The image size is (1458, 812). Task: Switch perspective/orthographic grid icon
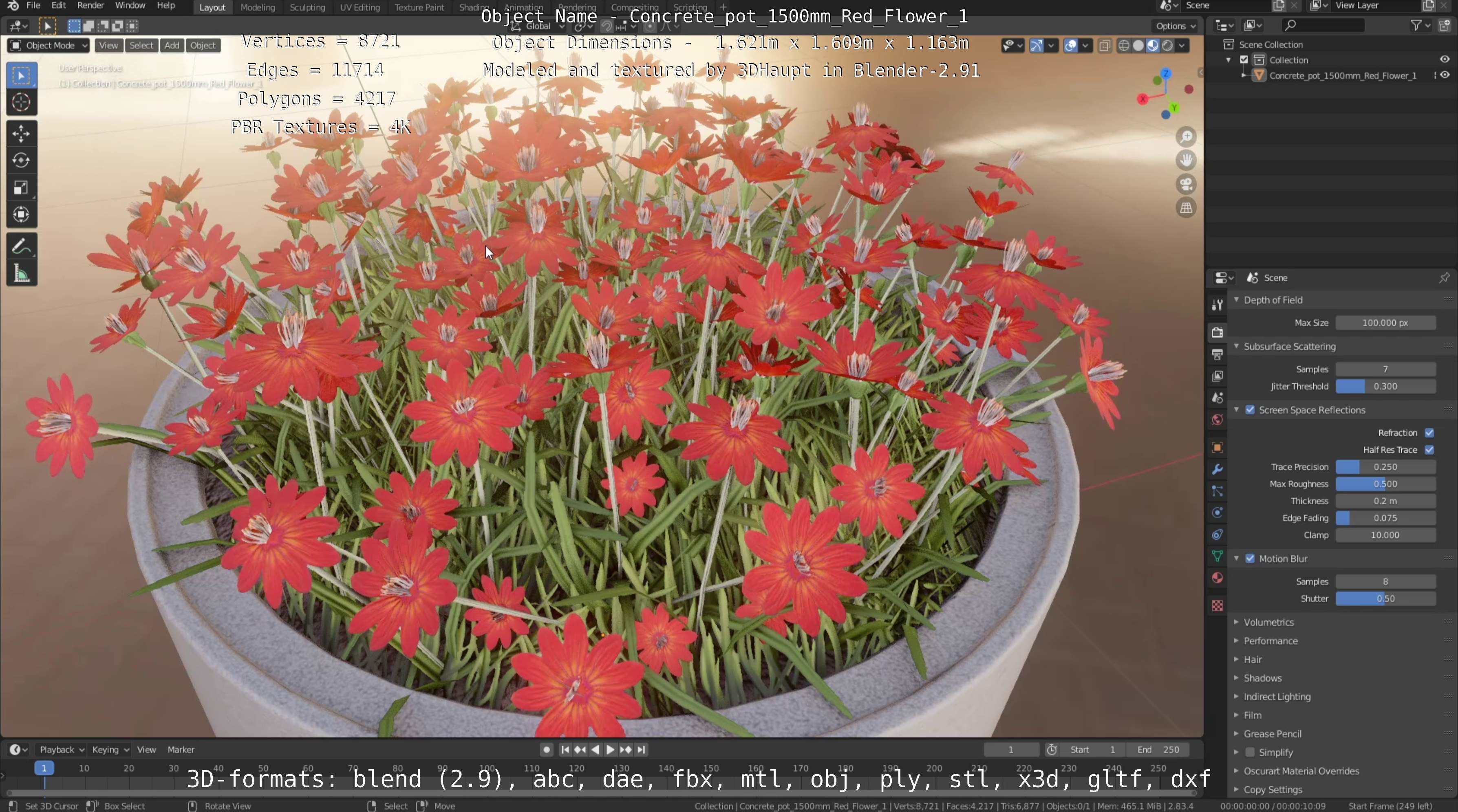(x=1186, y=208)
